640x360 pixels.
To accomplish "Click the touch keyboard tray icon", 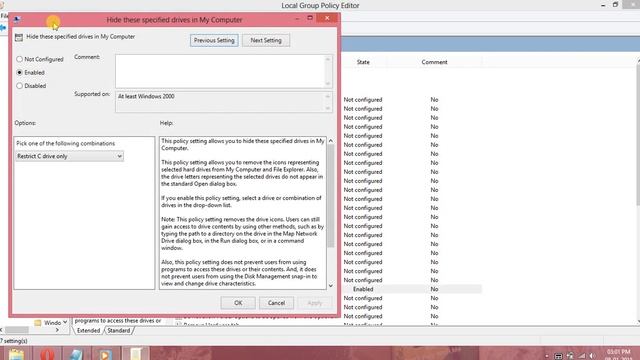I will [558, 356].
